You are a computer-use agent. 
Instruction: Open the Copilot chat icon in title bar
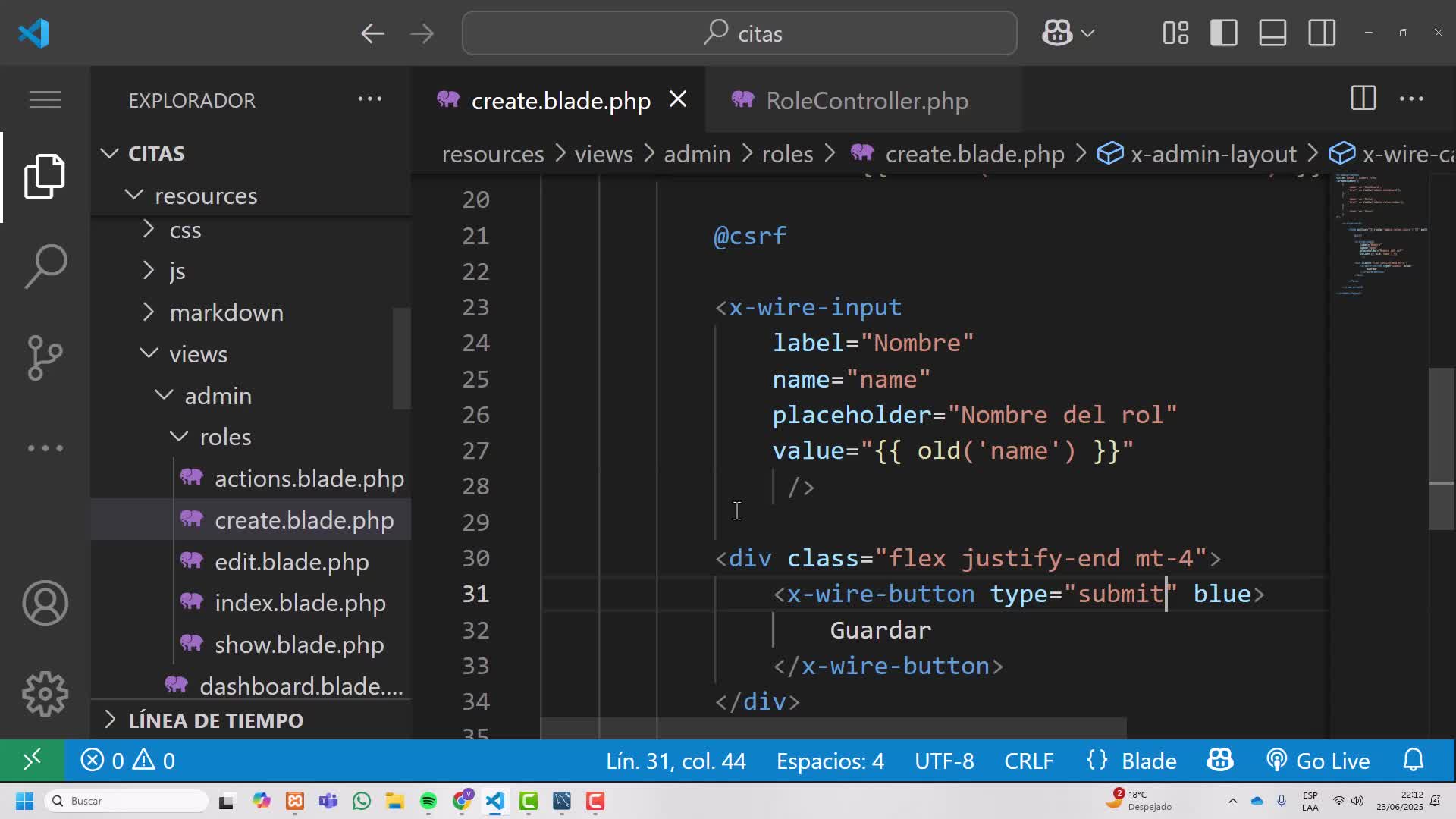[x=1057, y=33]
